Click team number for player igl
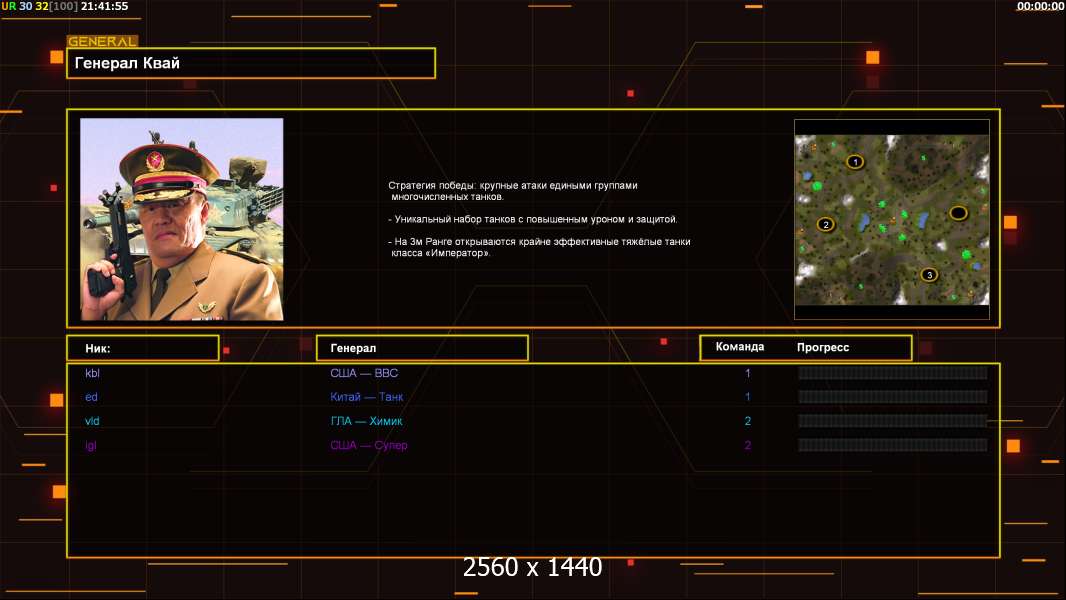This screenshot has width=1066, height=600. [748, 445]
